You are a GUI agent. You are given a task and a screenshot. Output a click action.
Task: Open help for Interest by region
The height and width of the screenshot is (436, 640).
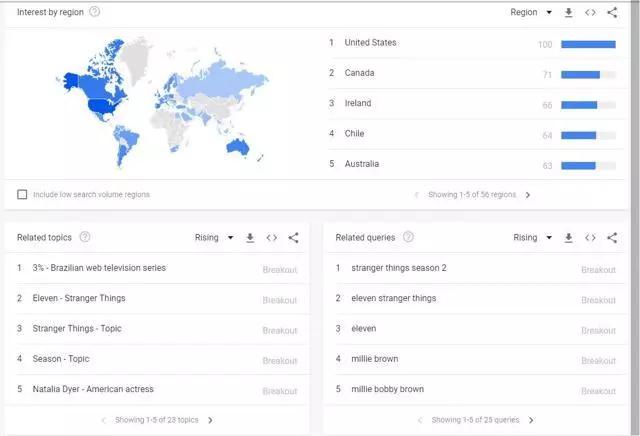pyautogui.click(x=94, y=12)
